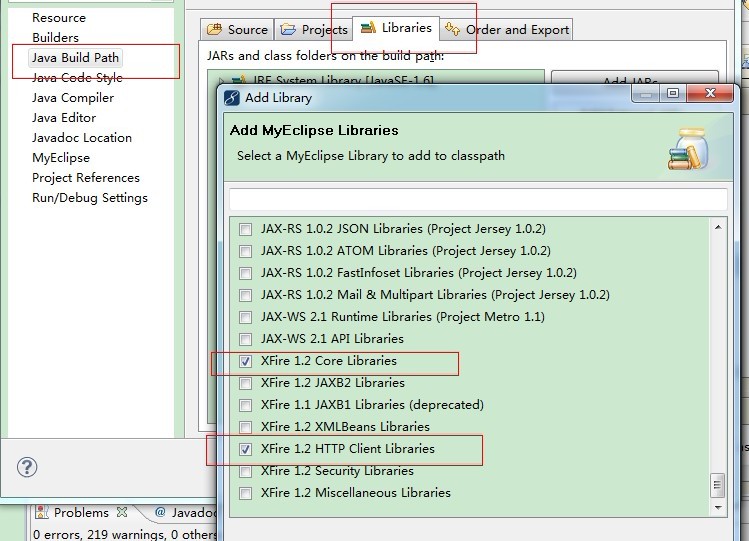Switch to the Problems view tab
The height and width of the screenshot is (541, 749).
tap(81, 512)
